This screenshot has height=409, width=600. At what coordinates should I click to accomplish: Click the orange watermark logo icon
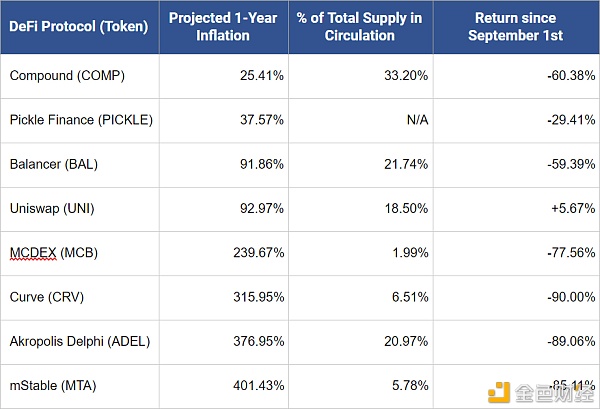[x=499, y=392]
